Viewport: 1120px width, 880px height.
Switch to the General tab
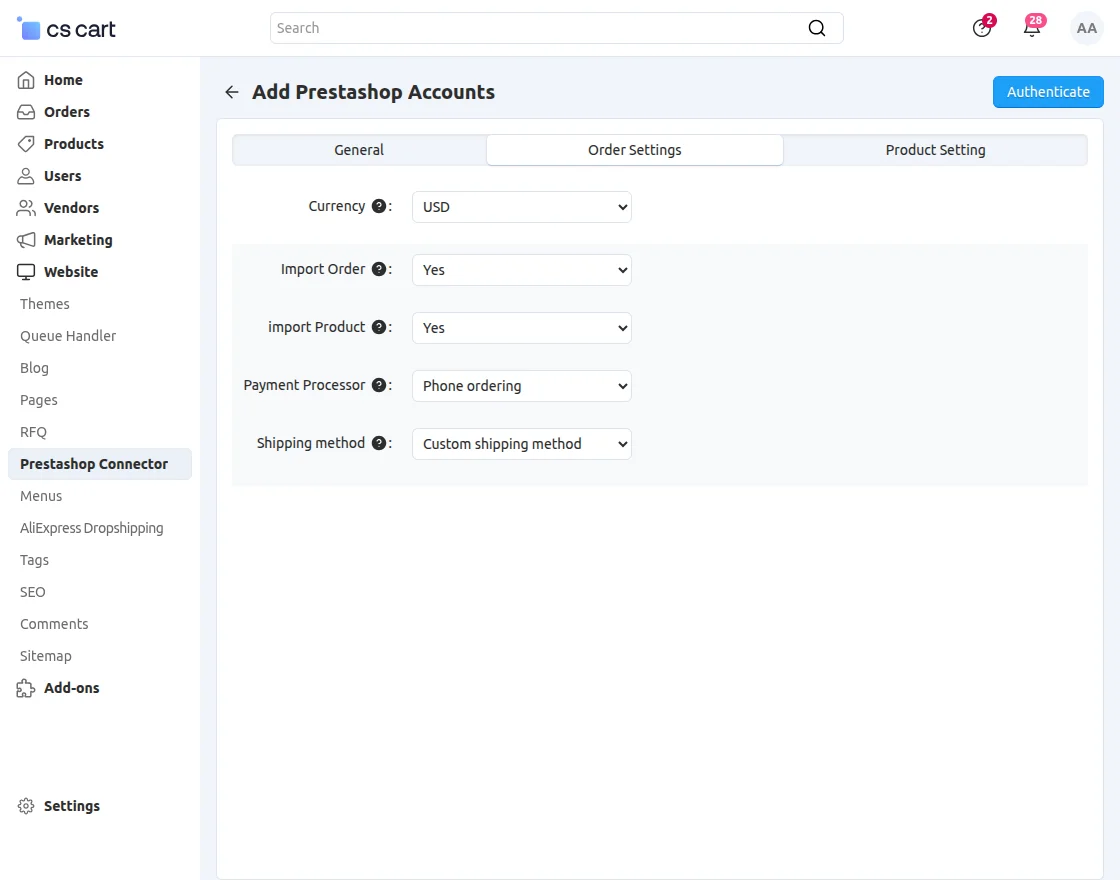click(x=358, y=149)
